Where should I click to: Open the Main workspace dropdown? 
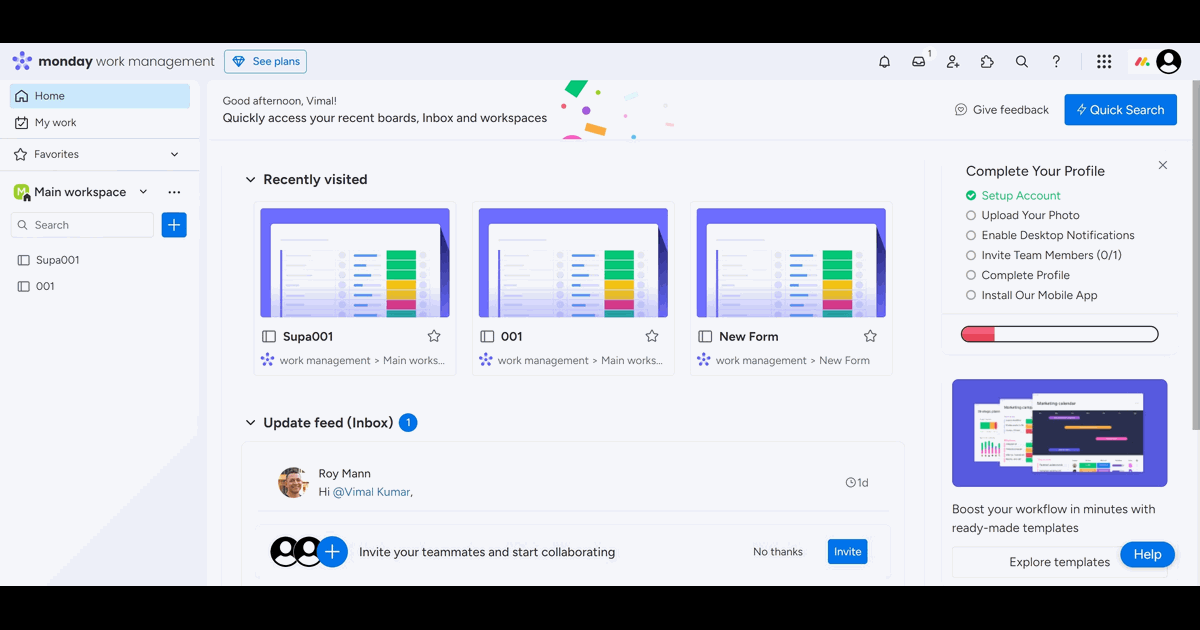(x=143, y=192)
